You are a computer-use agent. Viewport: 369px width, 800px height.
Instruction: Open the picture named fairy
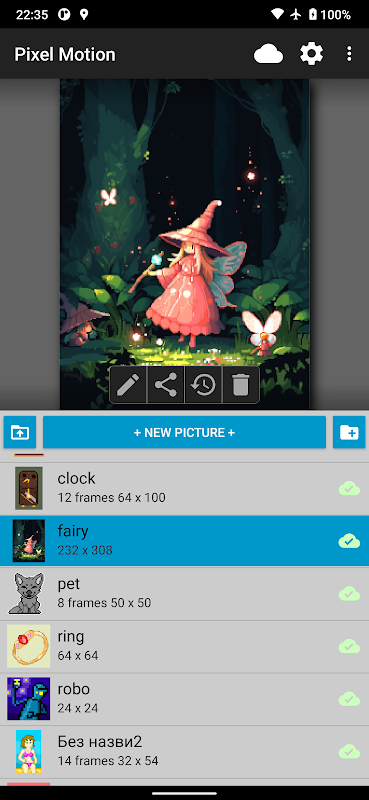184,541
